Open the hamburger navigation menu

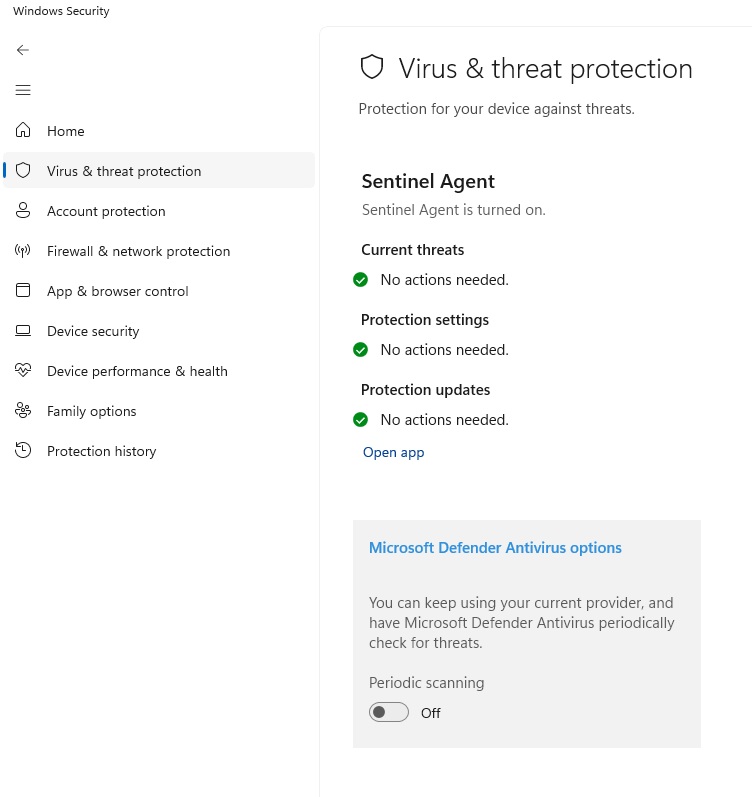[x=23, y=90]
